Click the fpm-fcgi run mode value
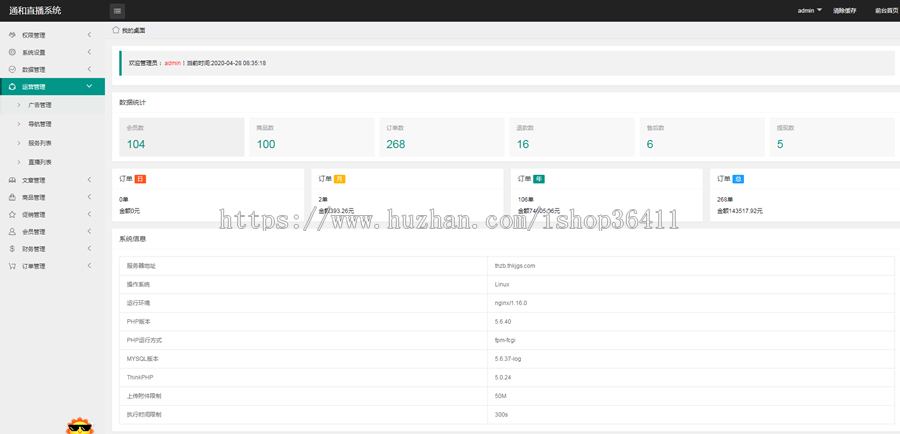The height and width of the screenshot is (434, 900). pyautogui.click(x=505, y=340)
